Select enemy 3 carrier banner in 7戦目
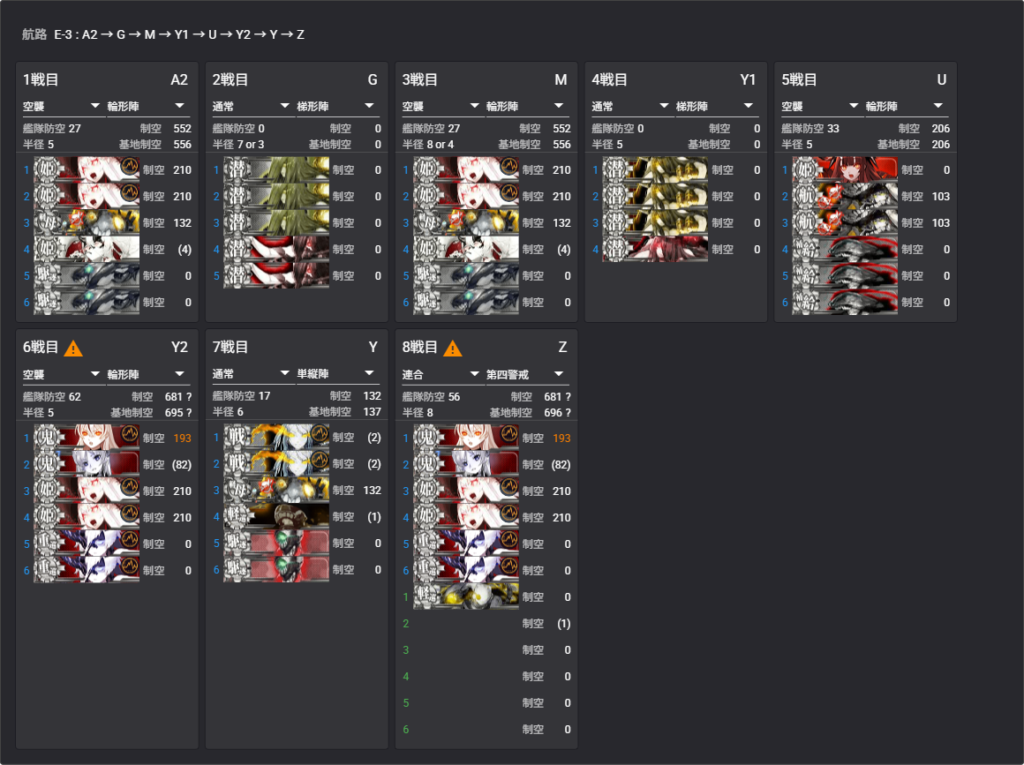 276,490
